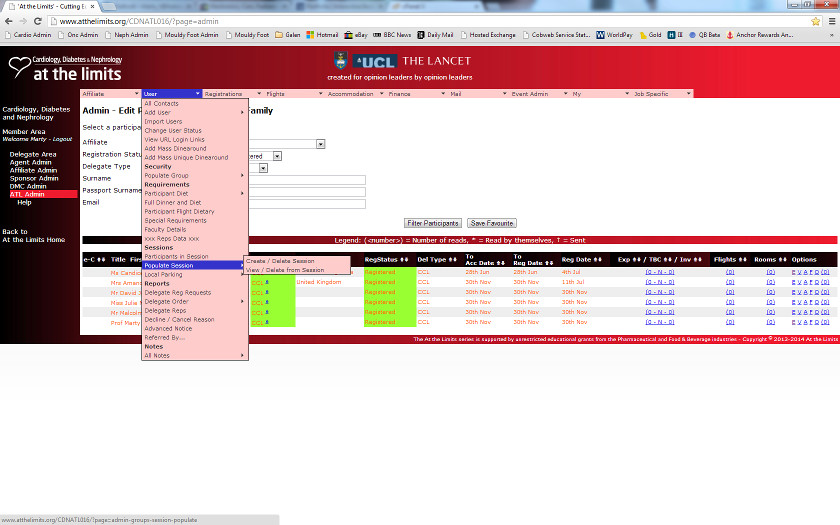
Task: Reload the page with the refresh icon
Action: point(38,21)
